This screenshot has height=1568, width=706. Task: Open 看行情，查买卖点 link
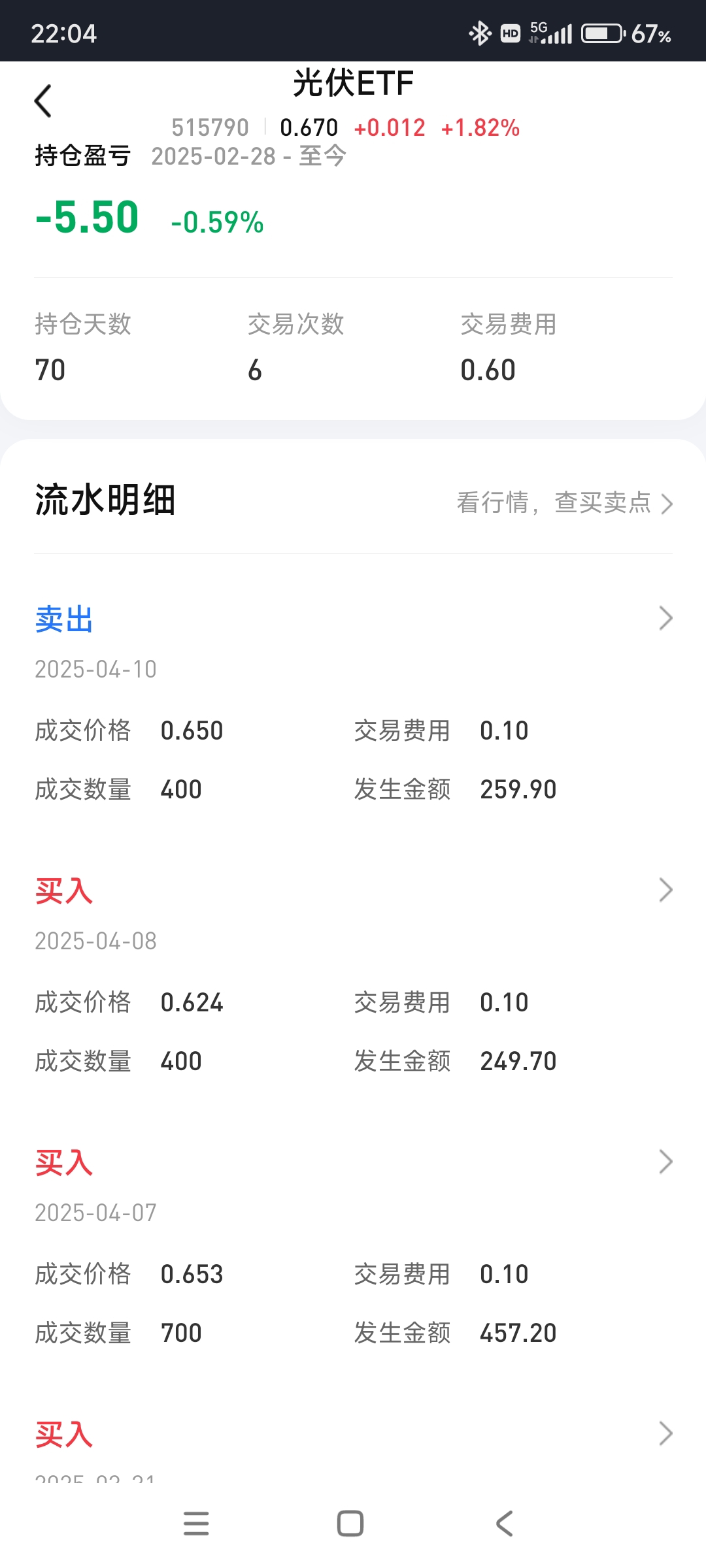point(565,503)
